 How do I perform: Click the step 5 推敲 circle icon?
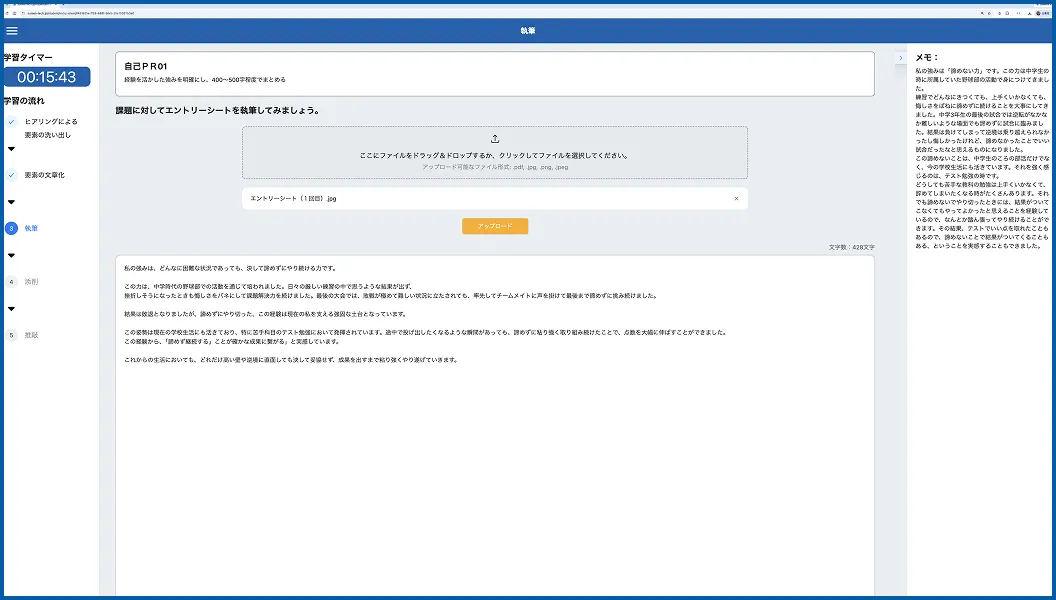click(x=11, y=335)
